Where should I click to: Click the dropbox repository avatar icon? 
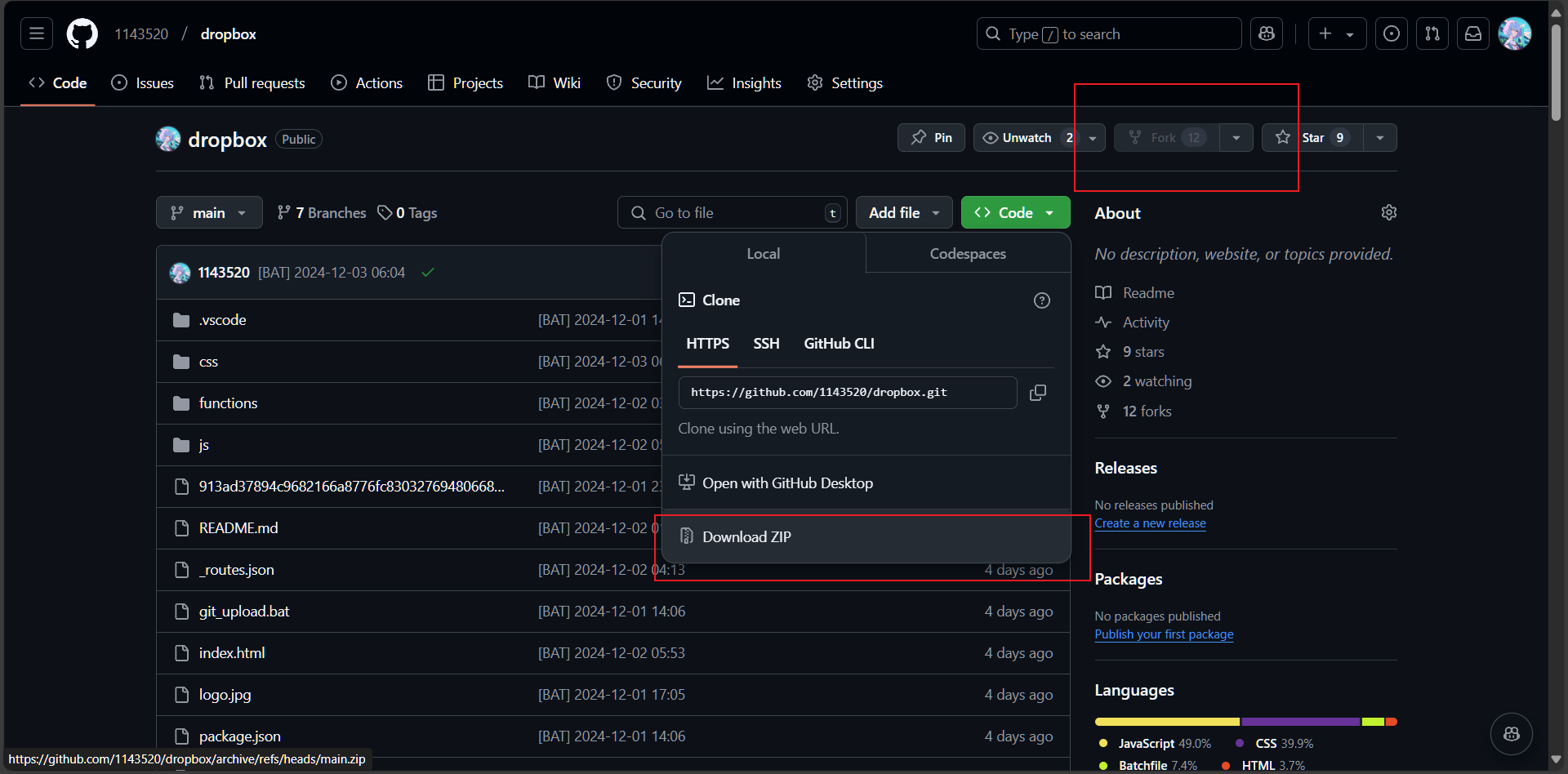tap(168, 139)
